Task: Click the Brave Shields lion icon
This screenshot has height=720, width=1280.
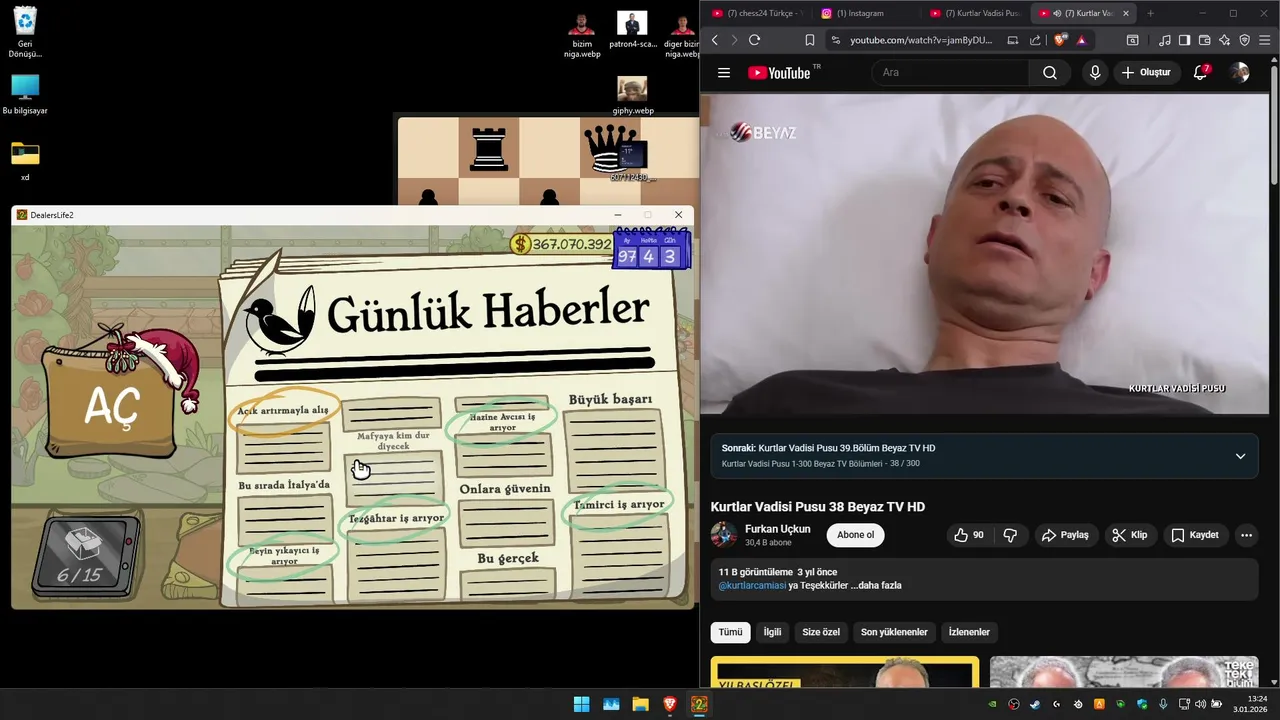Action: click(x=1061, y=40)
